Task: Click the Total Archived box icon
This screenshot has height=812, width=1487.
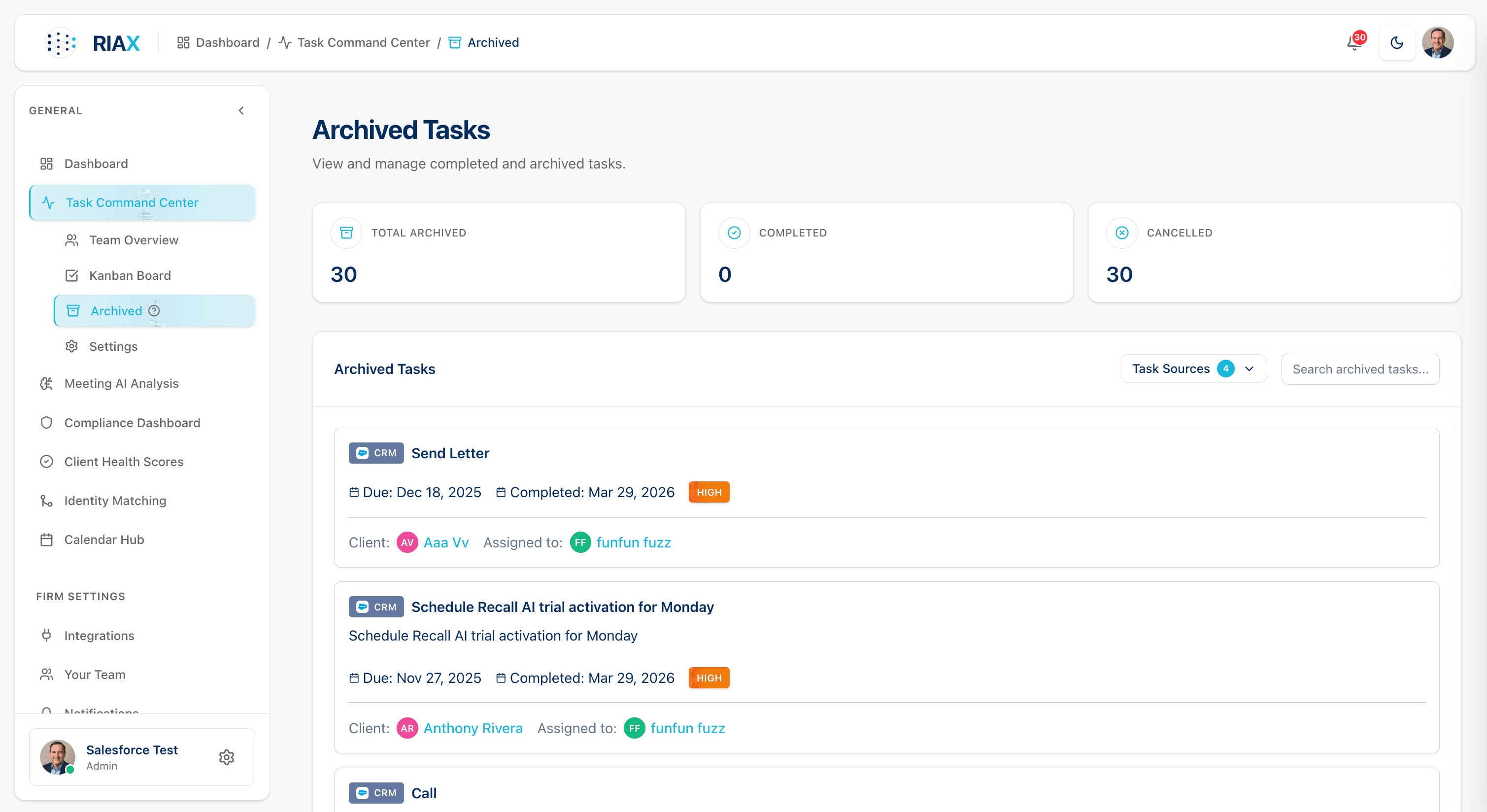Action: 346,233
